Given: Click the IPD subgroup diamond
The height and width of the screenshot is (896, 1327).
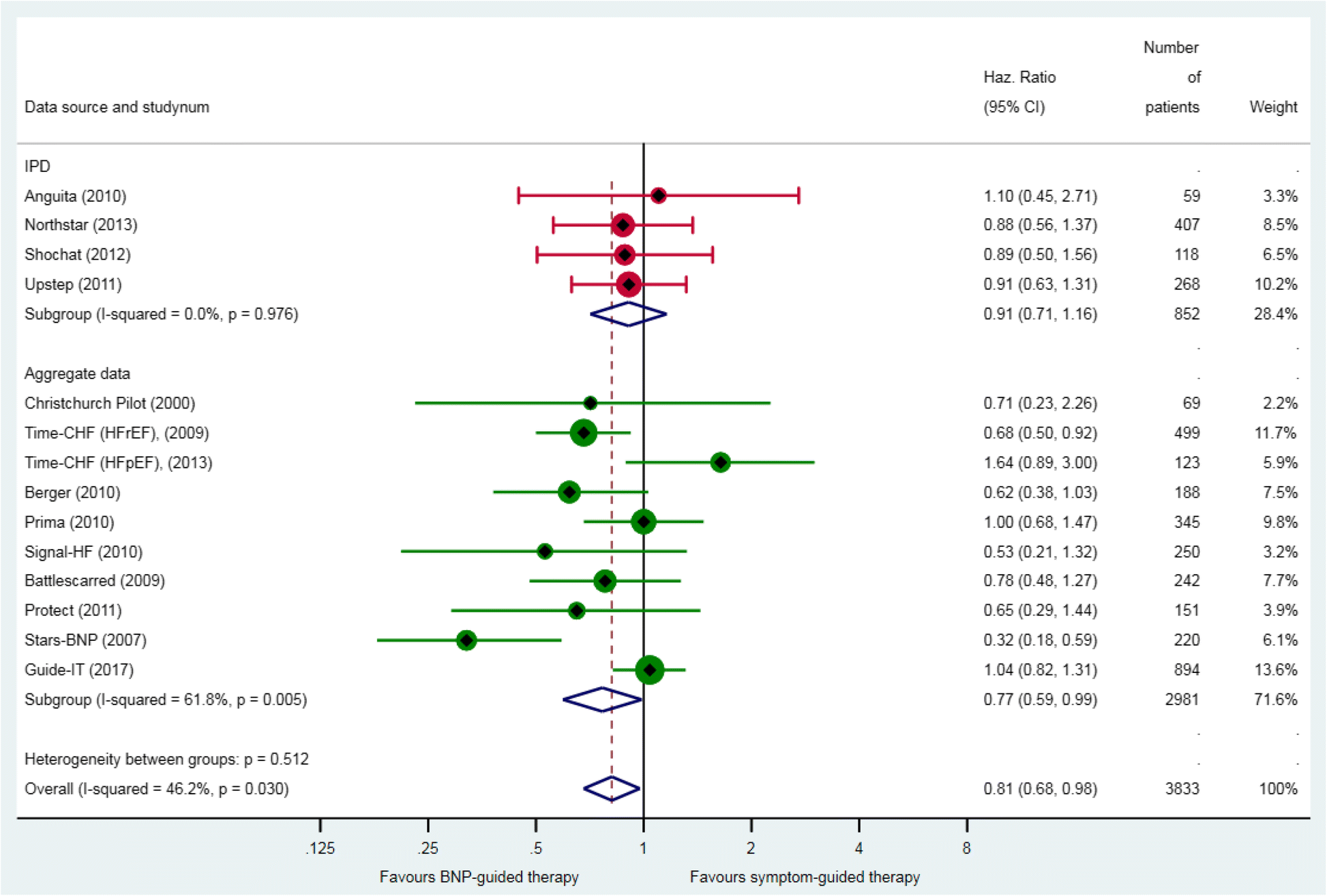Looking at the screenshot, I should 628,314.
